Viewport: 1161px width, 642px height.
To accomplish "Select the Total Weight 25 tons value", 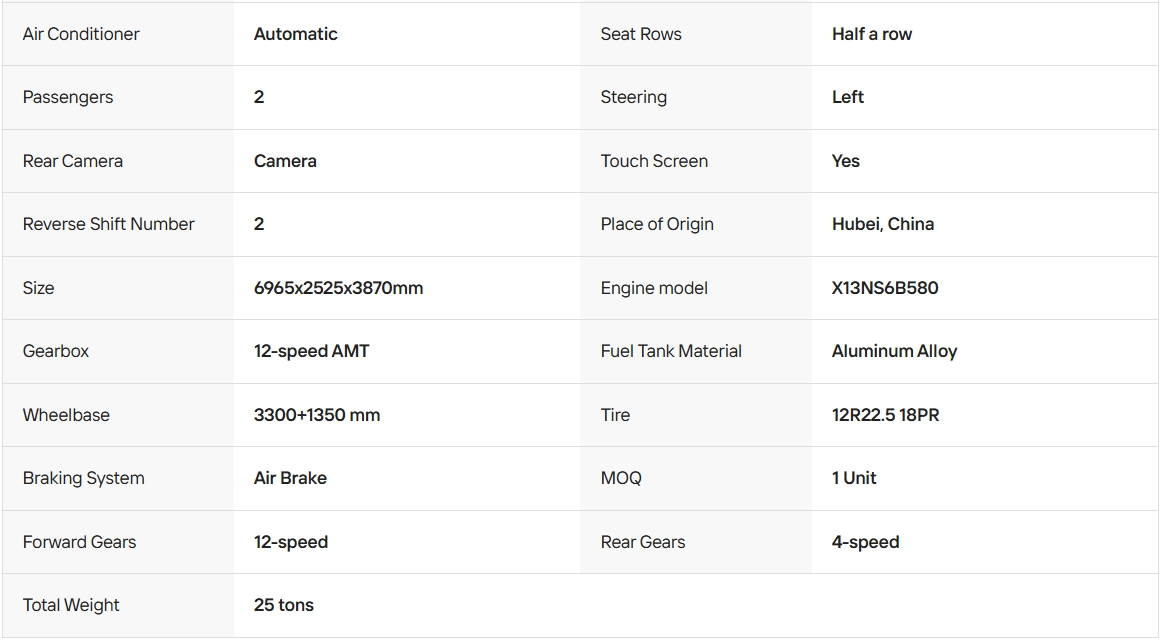I will click(284, 605).
